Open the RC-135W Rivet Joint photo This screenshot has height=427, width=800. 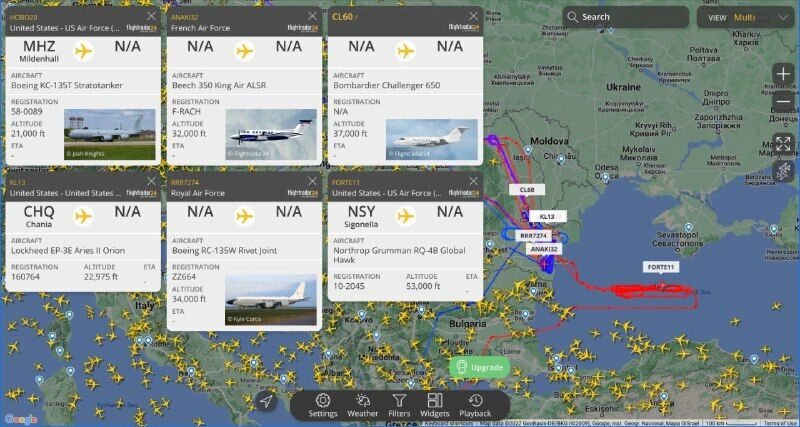click(x=271, y=299)
